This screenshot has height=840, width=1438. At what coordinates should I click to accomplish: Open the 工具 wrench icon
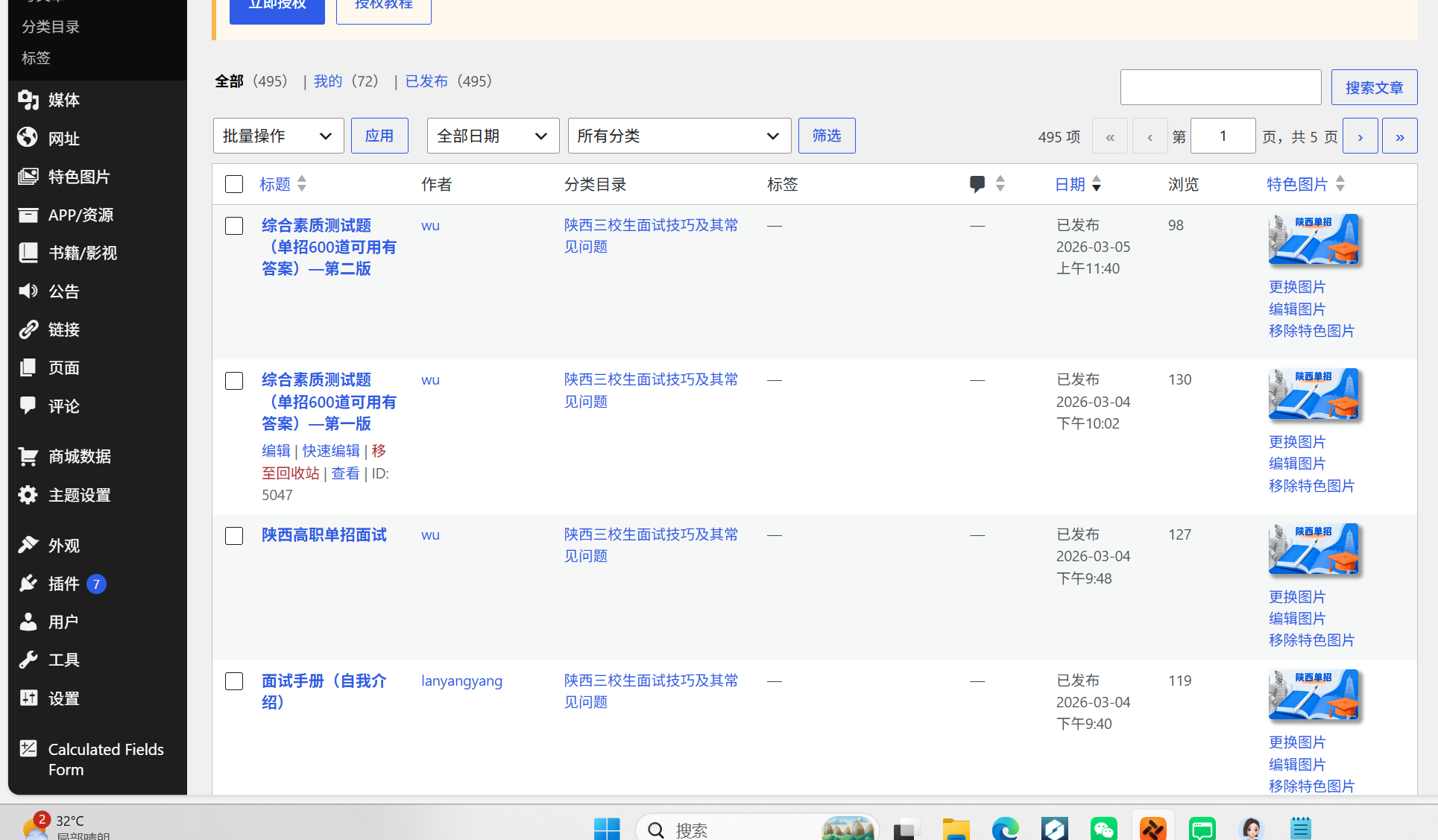pyautogui.click(x=28, y=660)
